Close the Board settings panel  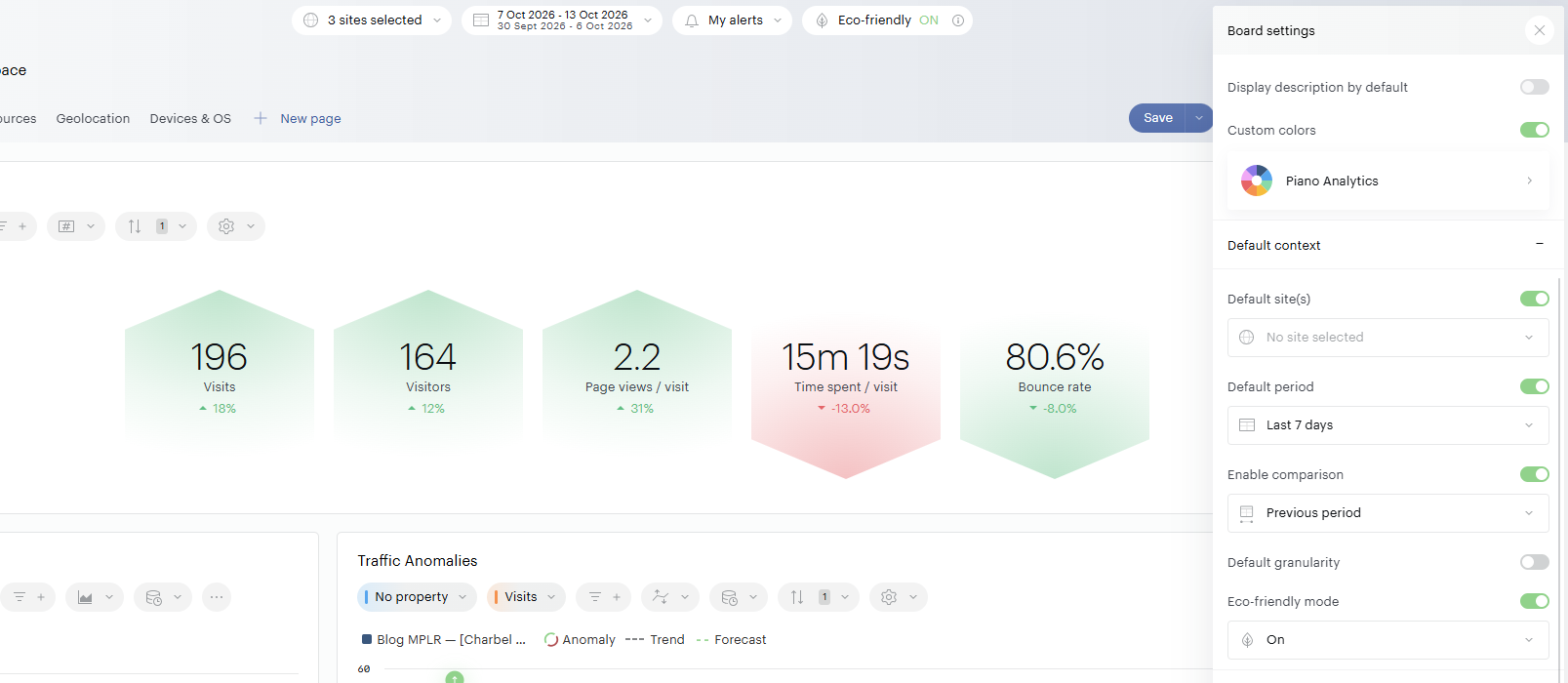pos(1539,30)
